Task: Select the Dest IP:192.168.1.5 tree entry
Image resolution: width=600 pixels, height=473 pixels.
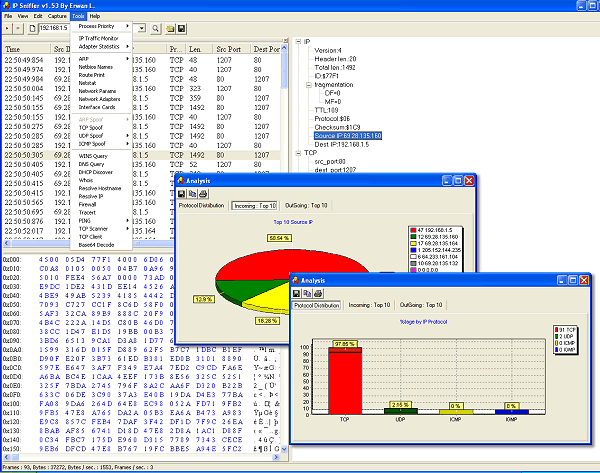Action: click(x=342, y=144)
